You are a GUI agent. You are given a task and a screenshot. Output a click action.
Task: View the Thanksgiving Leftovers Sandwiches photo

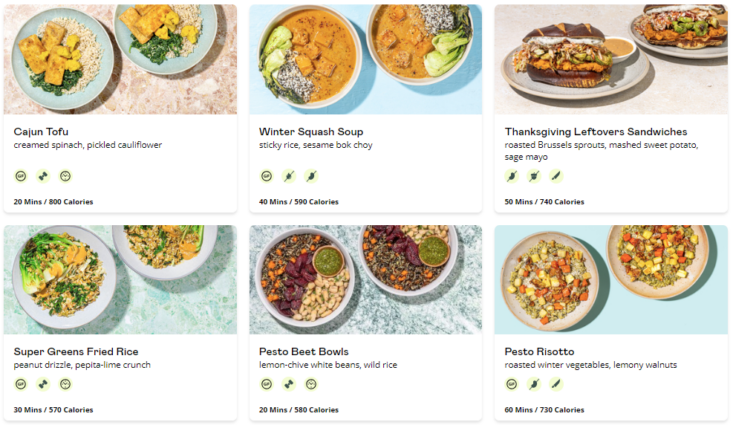pyautogui.click(x=610, y=59)
